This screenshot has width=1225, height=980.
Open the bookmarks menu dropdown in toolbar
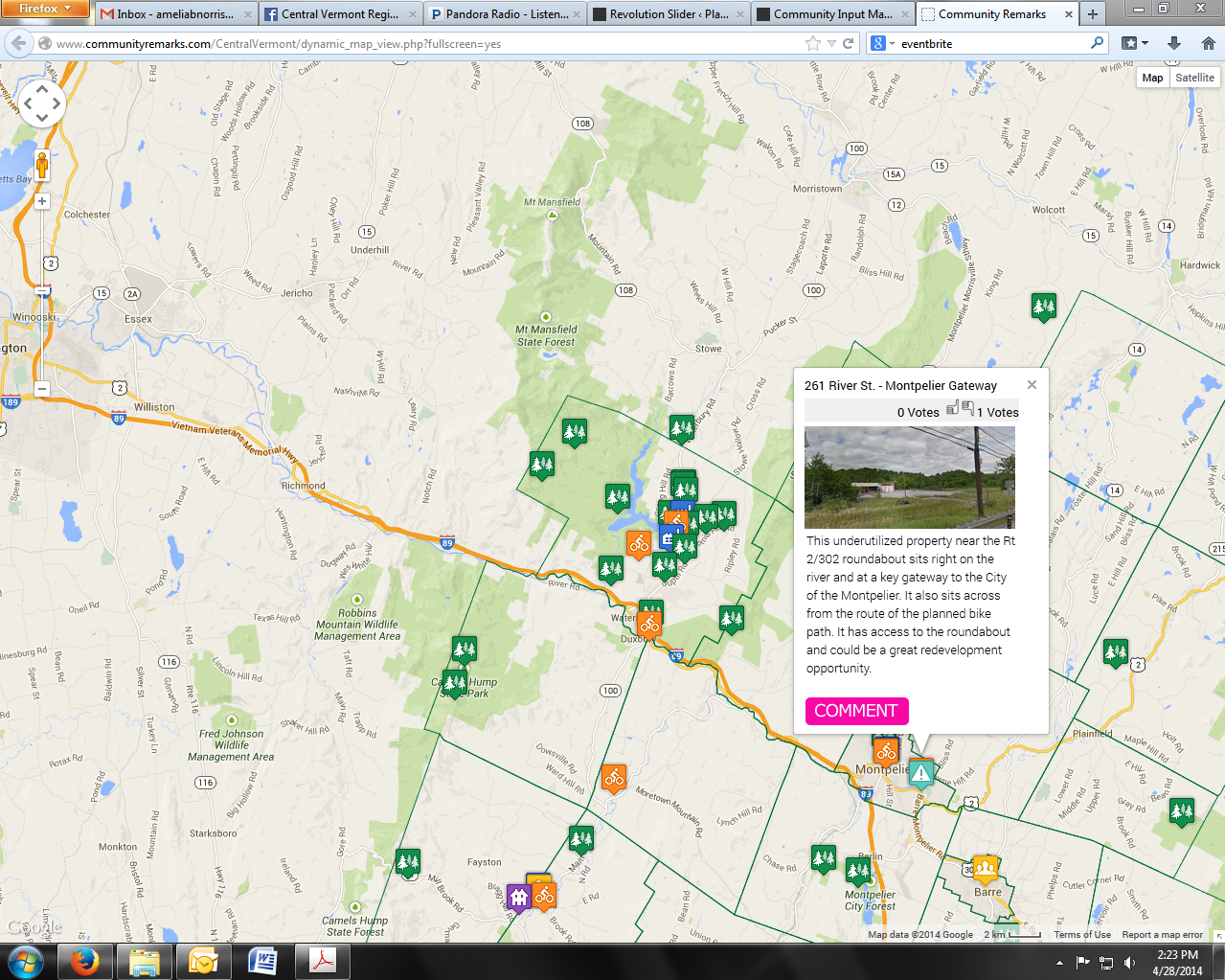[1134, 43]
